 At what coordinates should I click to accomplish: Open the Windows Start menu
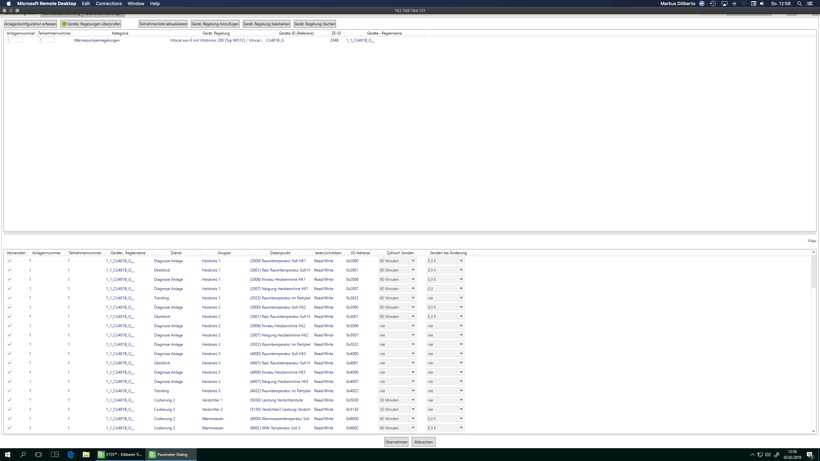point(7,455)
